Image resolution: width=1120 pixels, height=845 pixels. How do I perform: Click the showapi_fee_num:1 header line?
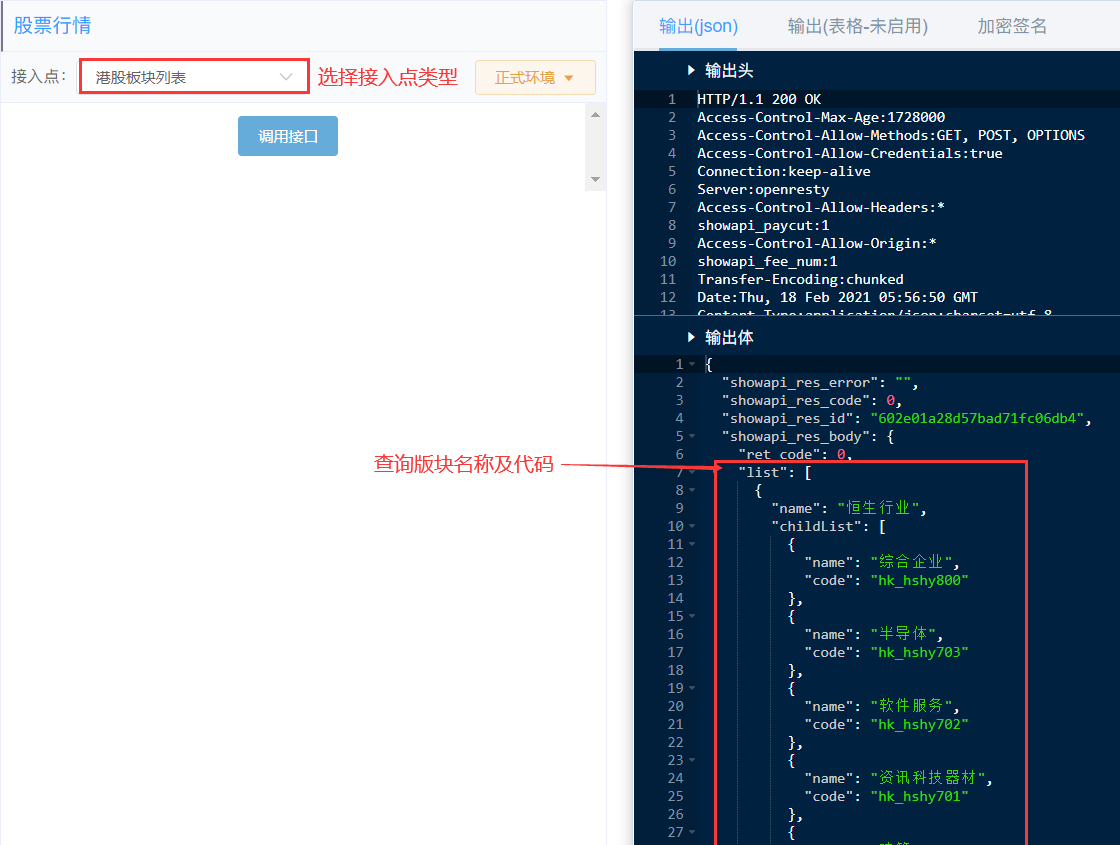(767, 261)
